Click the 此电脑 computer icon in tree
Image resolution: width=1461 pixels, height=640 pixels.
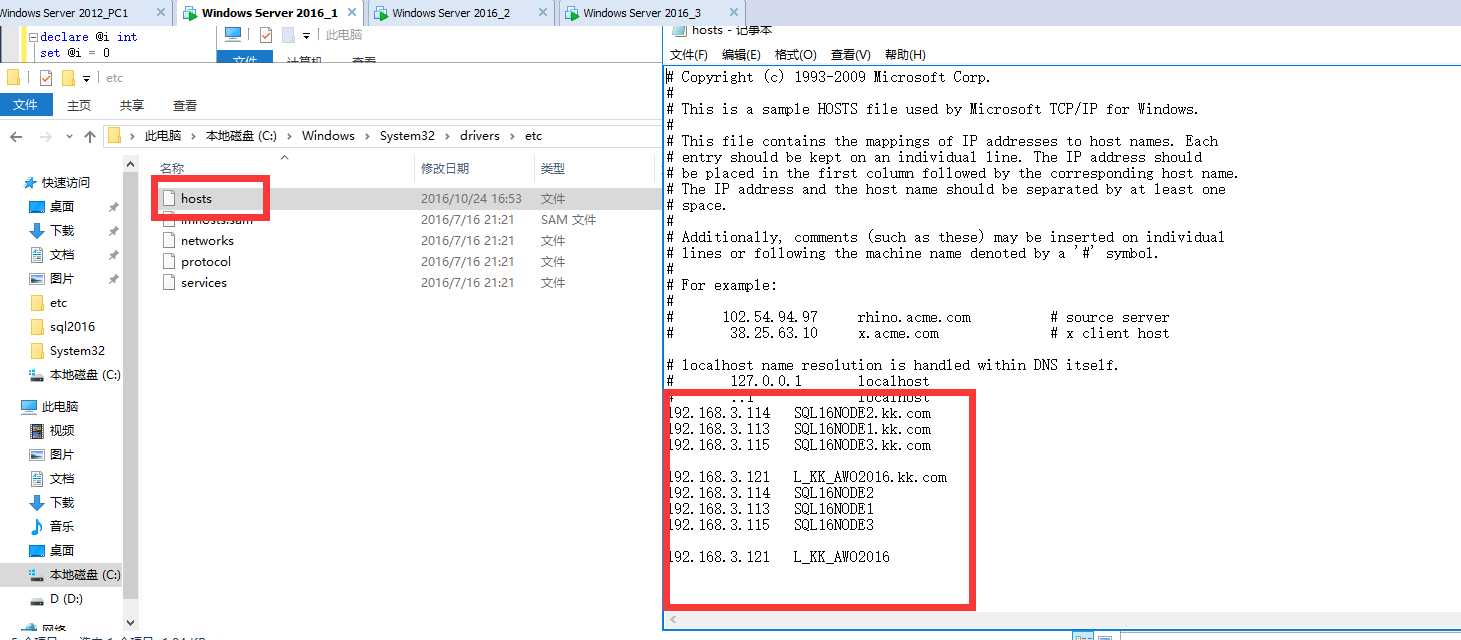(30, 407)
